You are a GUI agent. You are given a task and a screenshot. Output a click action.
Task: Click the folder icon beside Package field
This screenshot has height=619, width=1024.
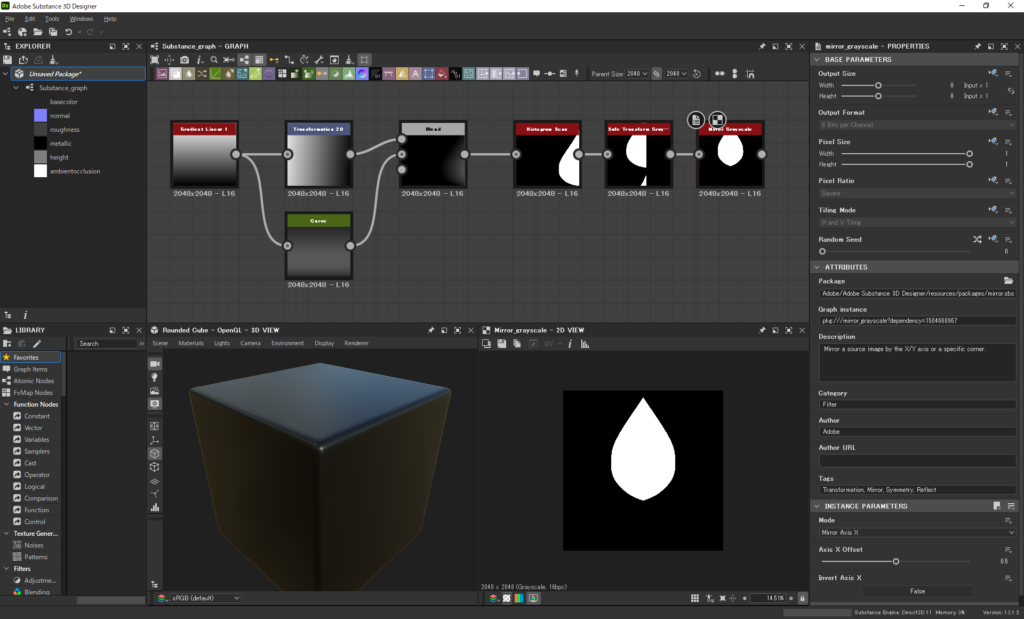(1008, 281)
